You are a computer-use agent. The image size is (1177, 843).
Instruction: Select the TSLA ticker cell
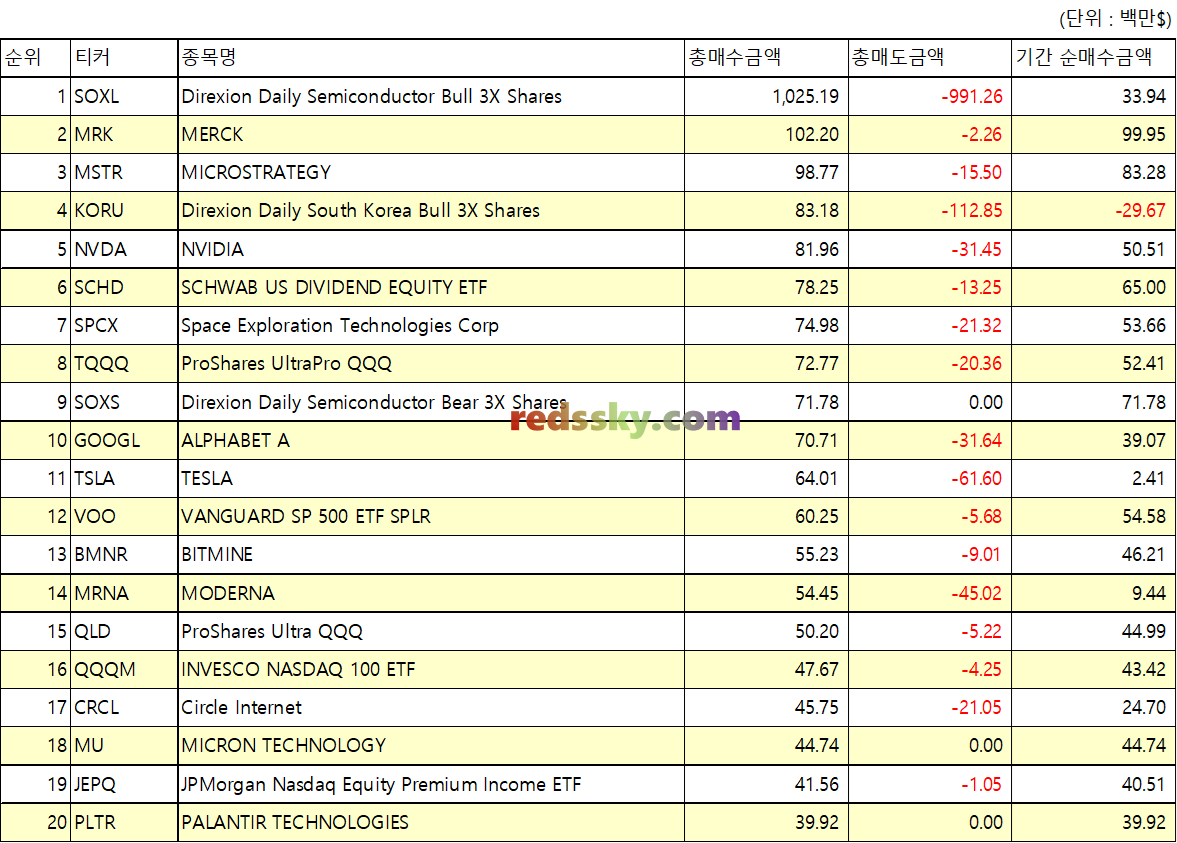coord(124,478)
